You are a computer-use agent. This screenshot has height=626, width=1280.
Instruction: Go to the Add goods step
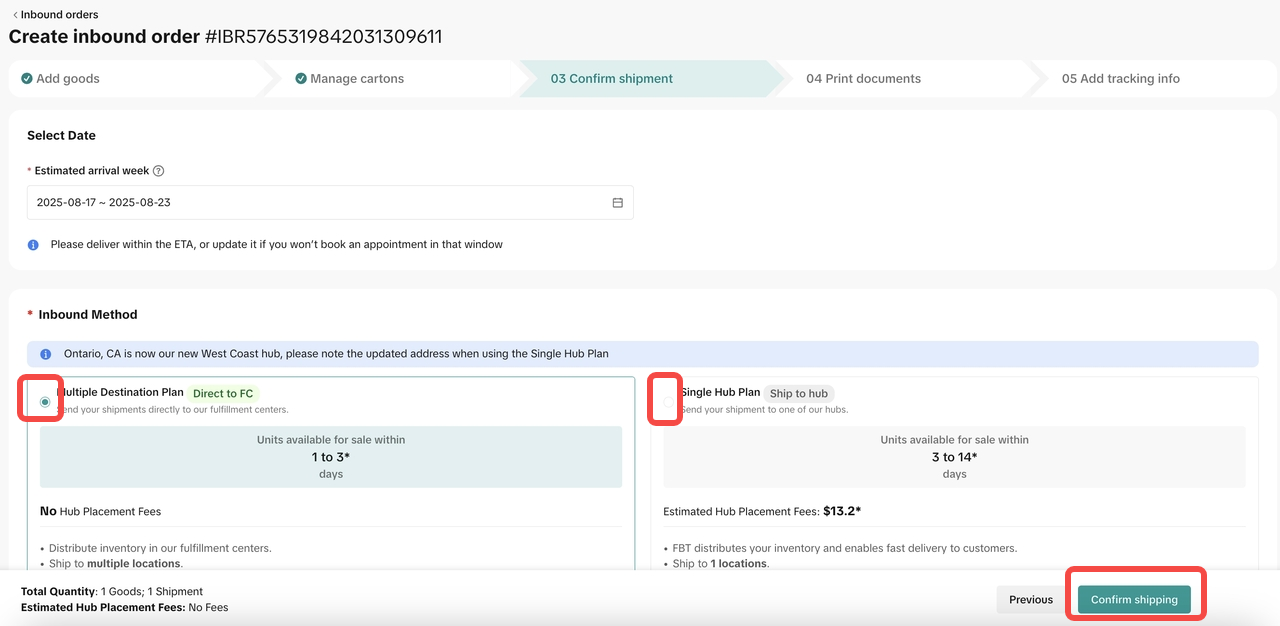tap(68, 79)
